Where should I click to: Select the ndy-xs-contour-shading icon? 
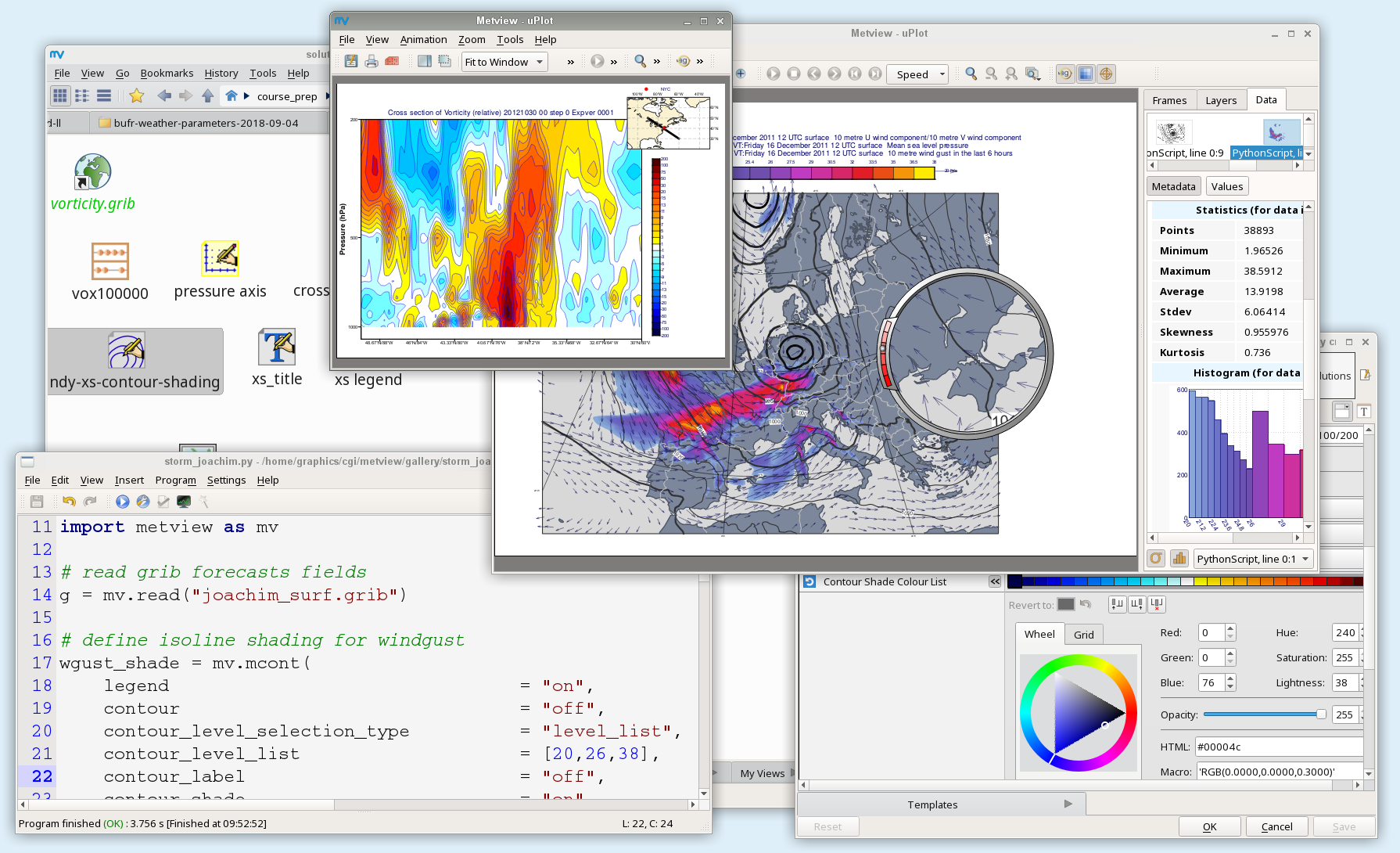(127, 349)
